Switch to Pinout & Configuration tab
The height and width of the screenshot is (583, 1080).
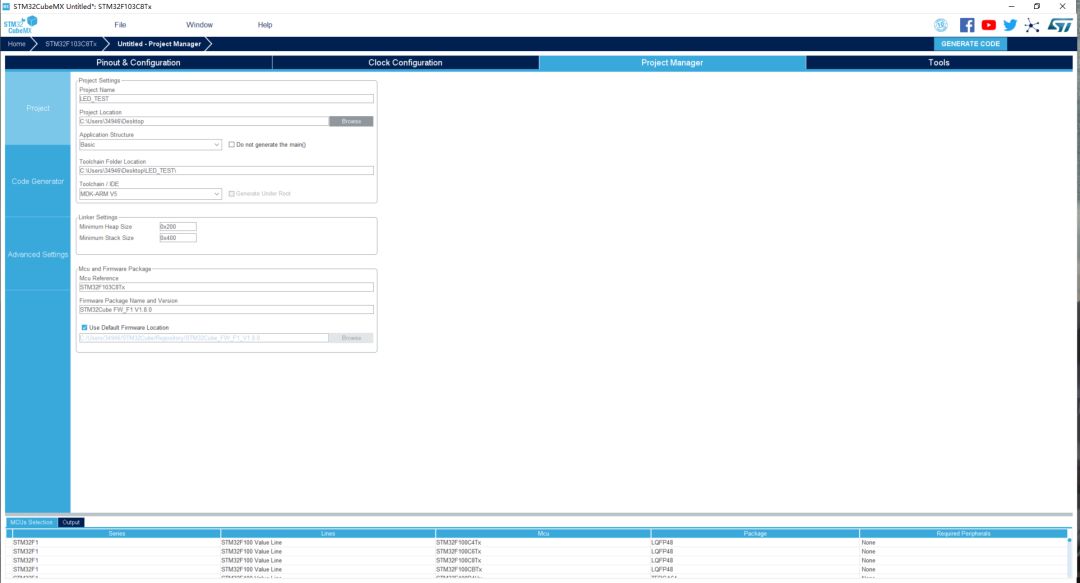138,63
